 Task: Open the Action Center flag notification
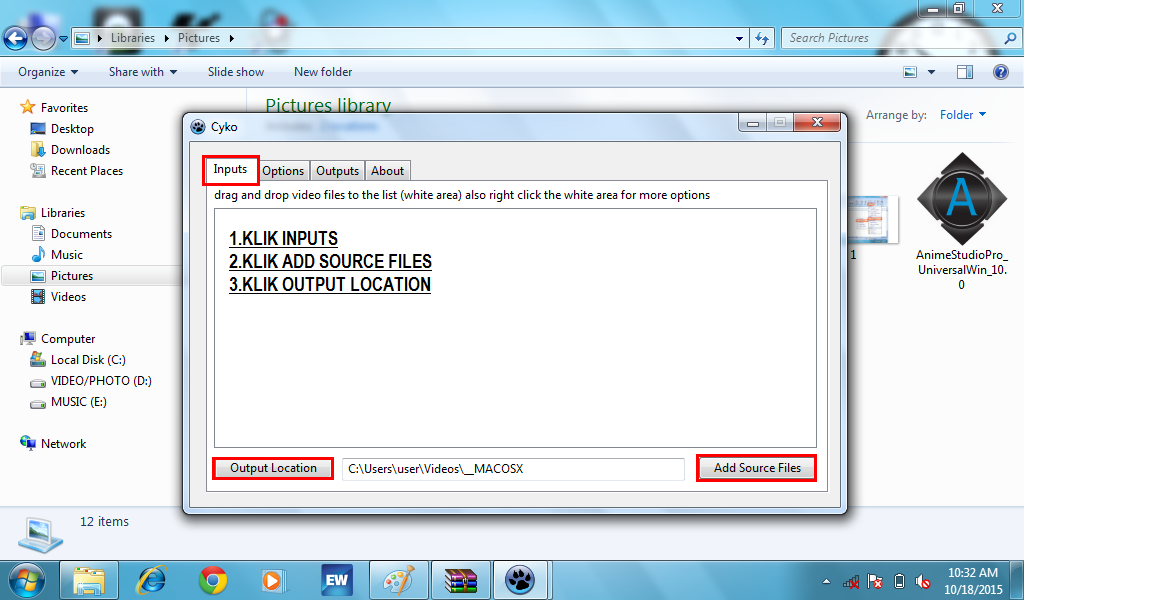(x=873, y=581)
